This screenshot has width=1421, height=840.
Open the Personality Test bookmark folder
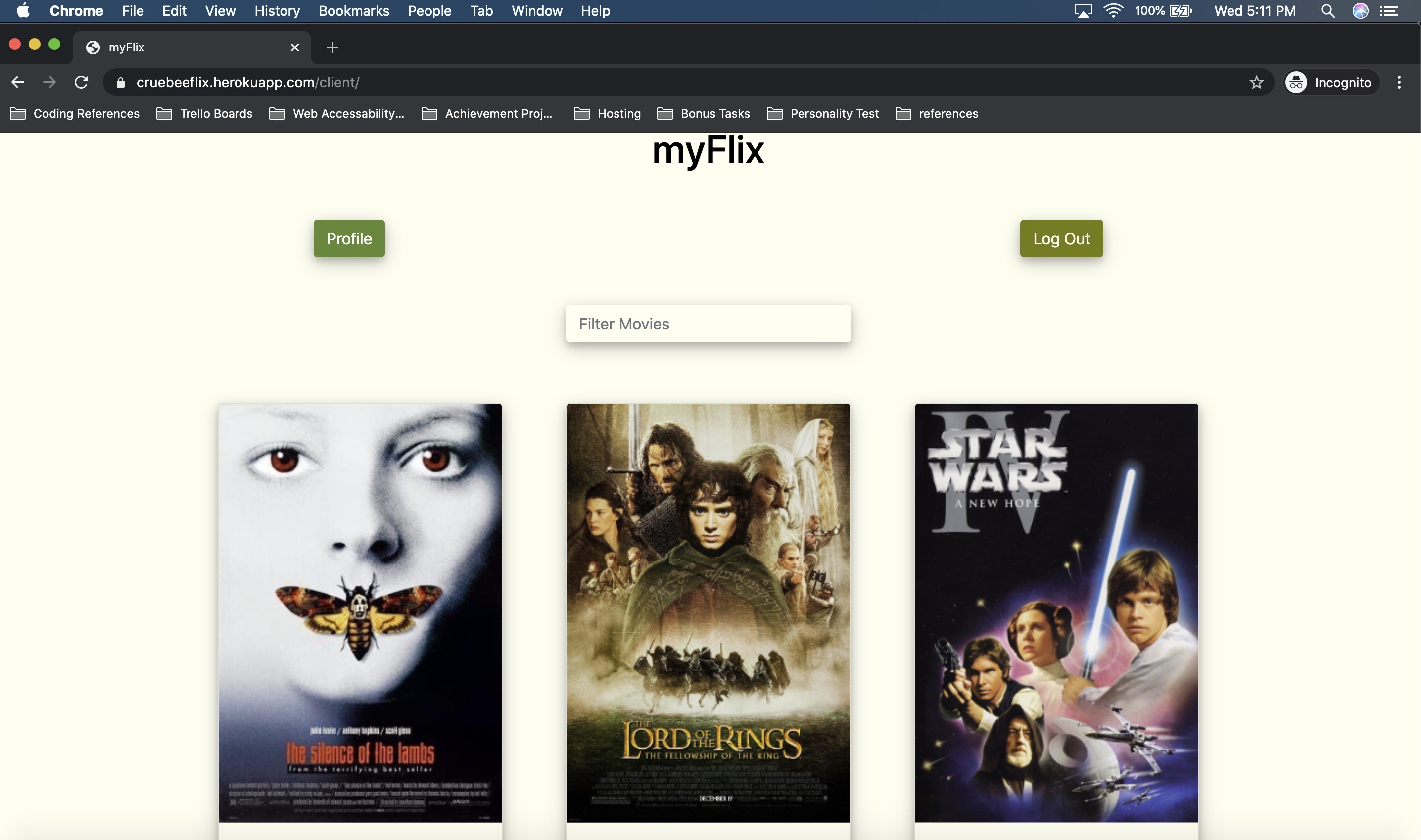[823, 113]
